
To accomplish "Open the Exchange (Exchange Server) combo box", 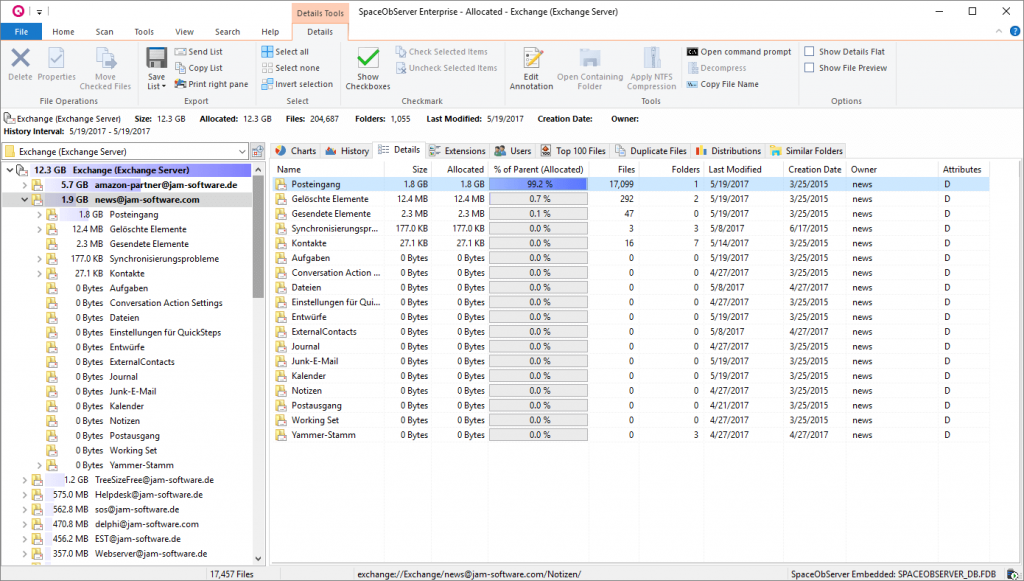I will 125,151.
